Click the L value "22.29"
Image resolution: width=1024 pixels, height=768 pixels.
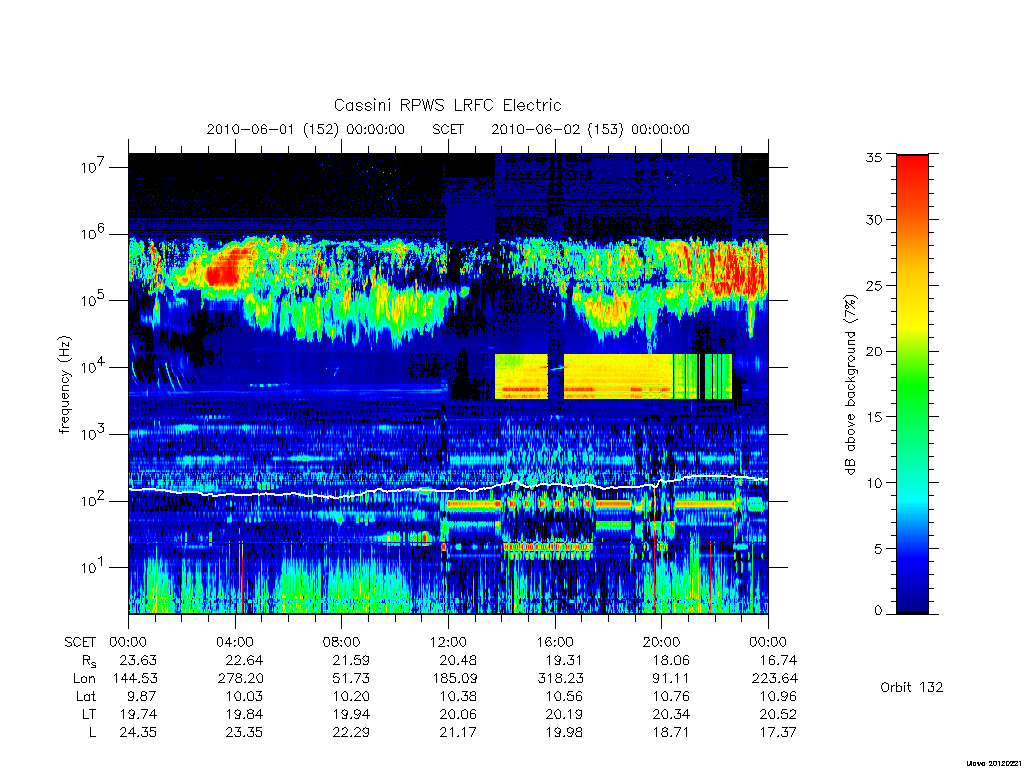coord(351,733)
